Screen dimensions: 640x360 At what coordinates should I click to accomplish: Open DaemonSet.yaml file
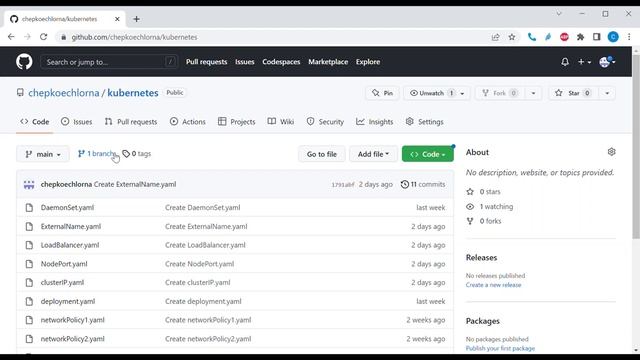click(67, 208)
